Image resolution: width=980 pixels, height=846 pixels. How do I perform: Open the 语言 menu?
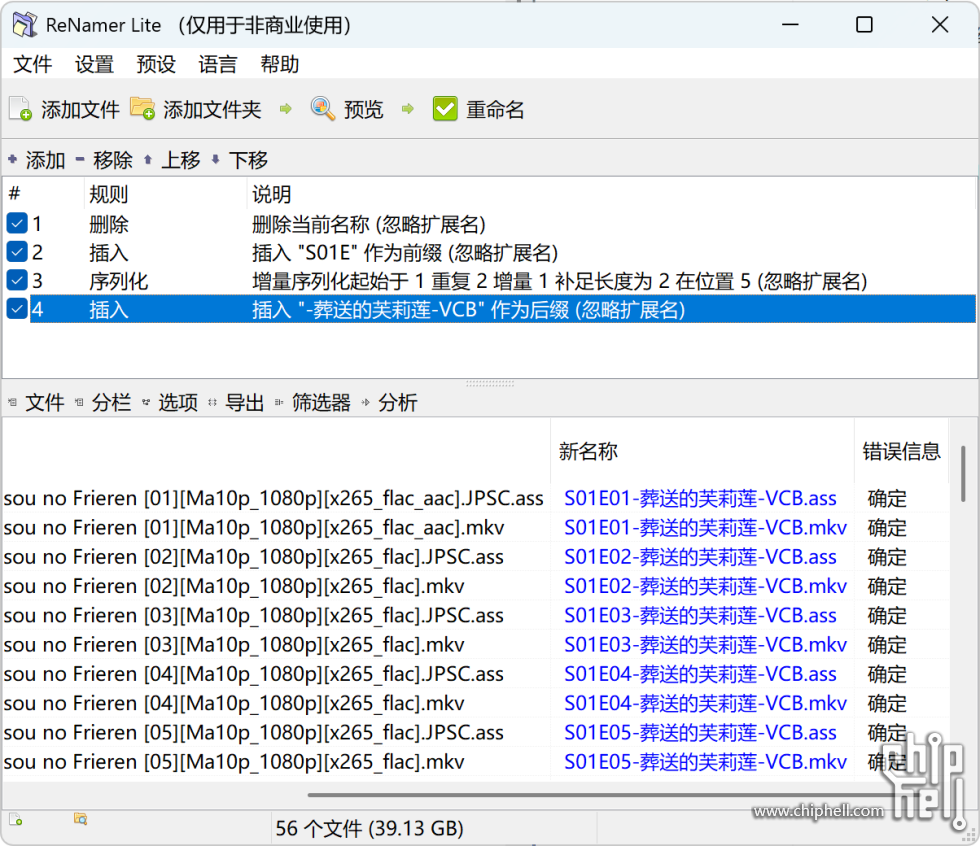click(x=217, y=64)
